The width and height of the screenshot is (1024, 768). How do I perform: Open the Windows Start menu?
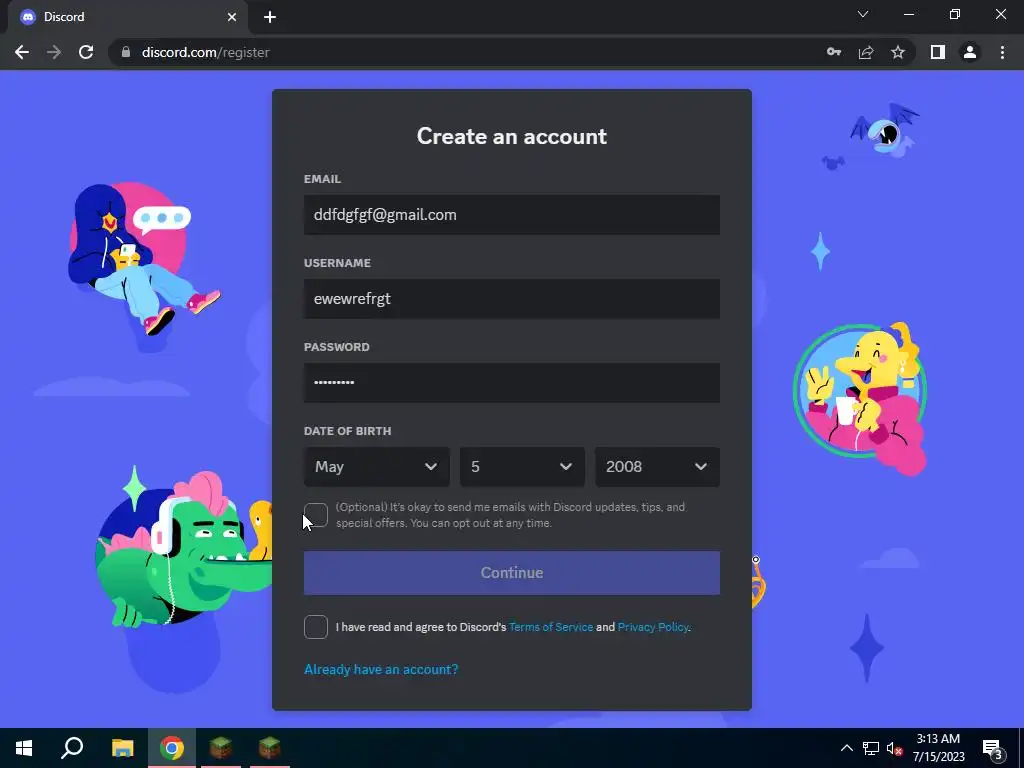tap(24, 748)
